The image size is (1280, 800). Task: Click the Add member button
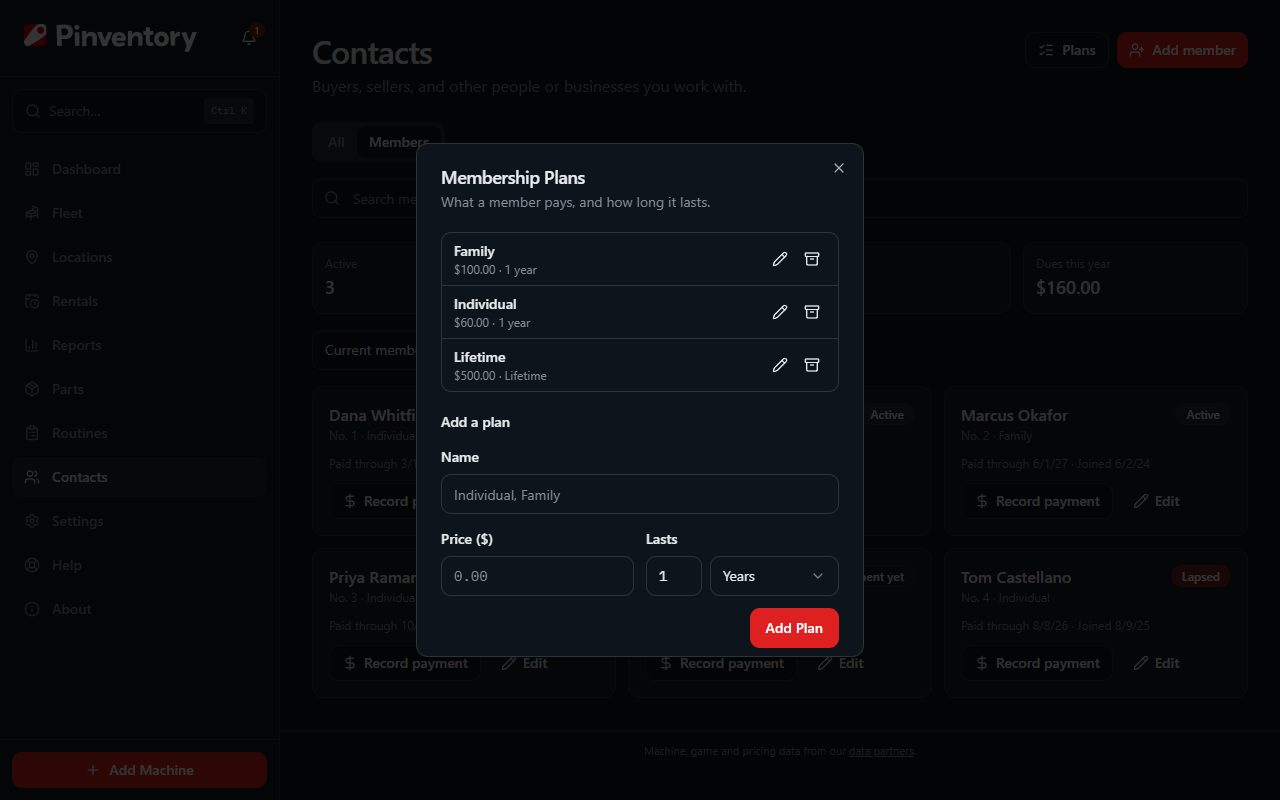pyautogui.click(x=1182, y=50)
